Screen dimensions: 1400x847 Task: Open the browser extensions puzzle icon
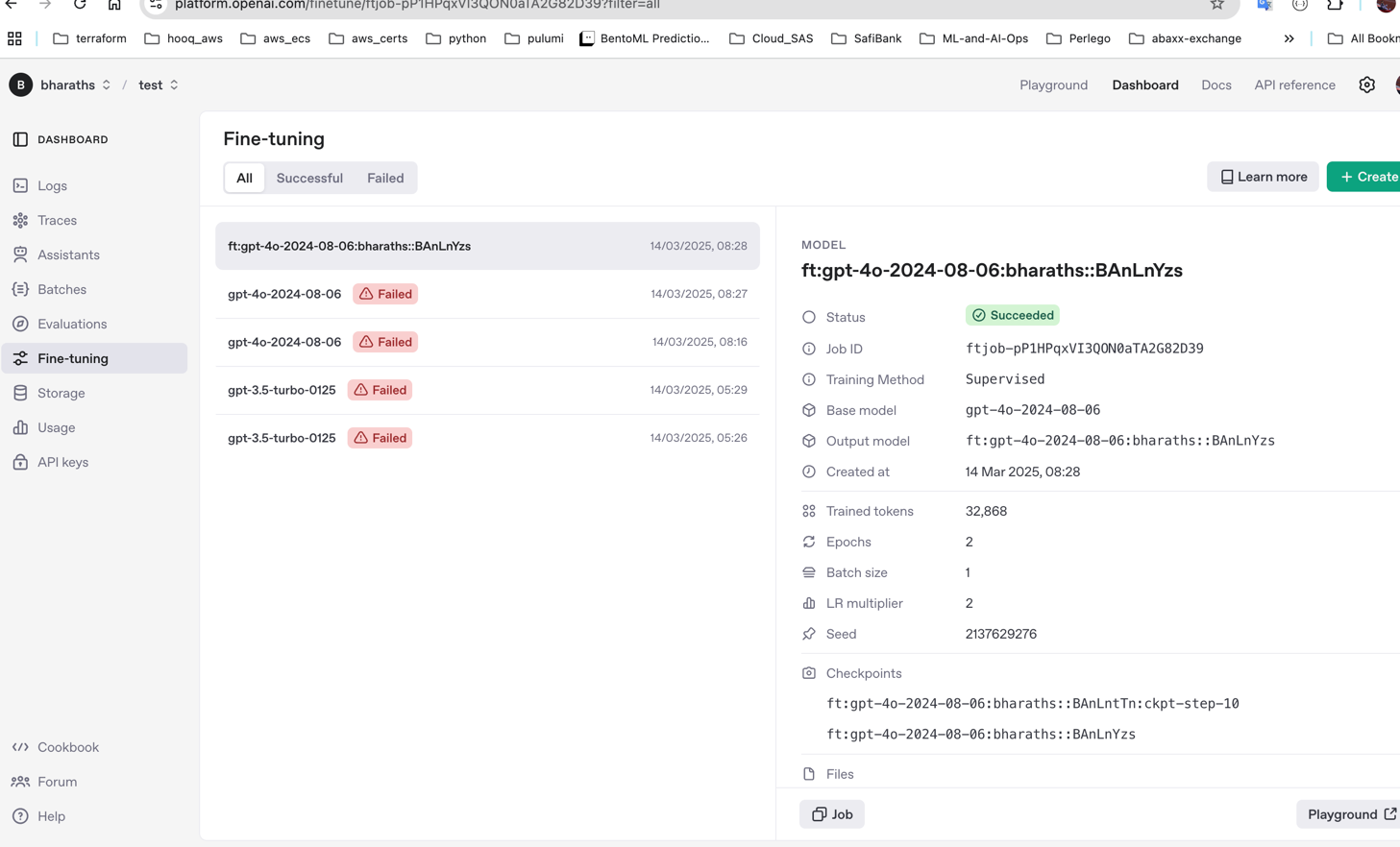(x=1335, y=5)
